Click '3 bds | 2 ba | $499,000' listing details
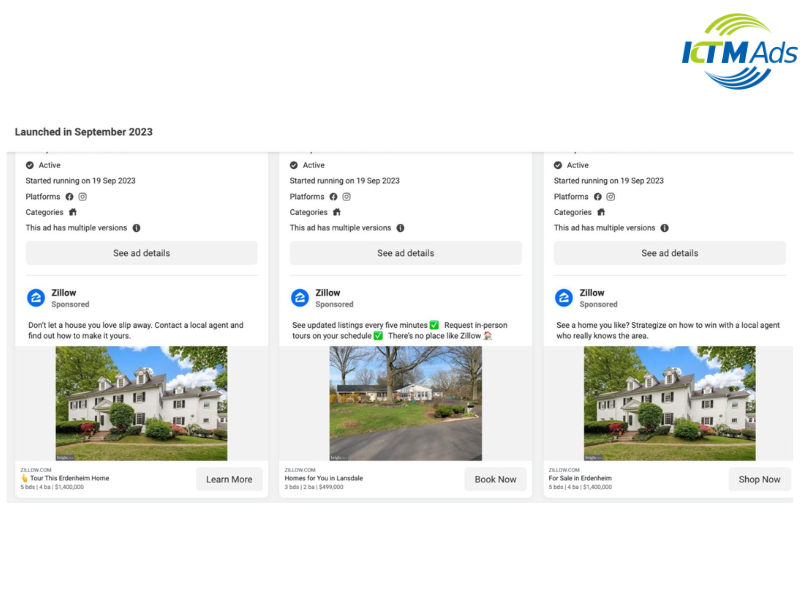Image resolution: width=800 pixels, height=600 pixels. coord(314,487)
